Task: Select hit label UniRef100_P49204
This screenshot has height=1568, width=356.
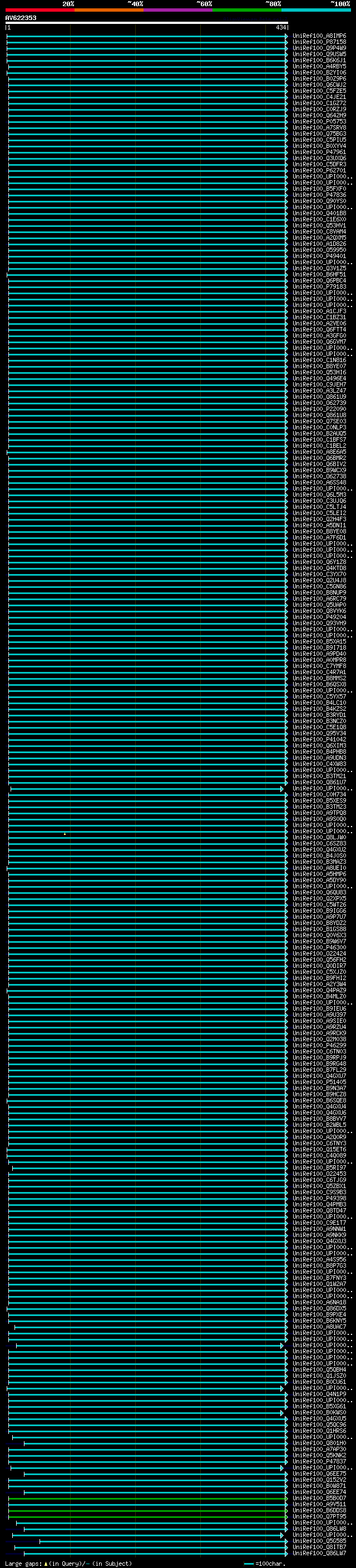Action: pyautogui.click(x=319, y=617)
